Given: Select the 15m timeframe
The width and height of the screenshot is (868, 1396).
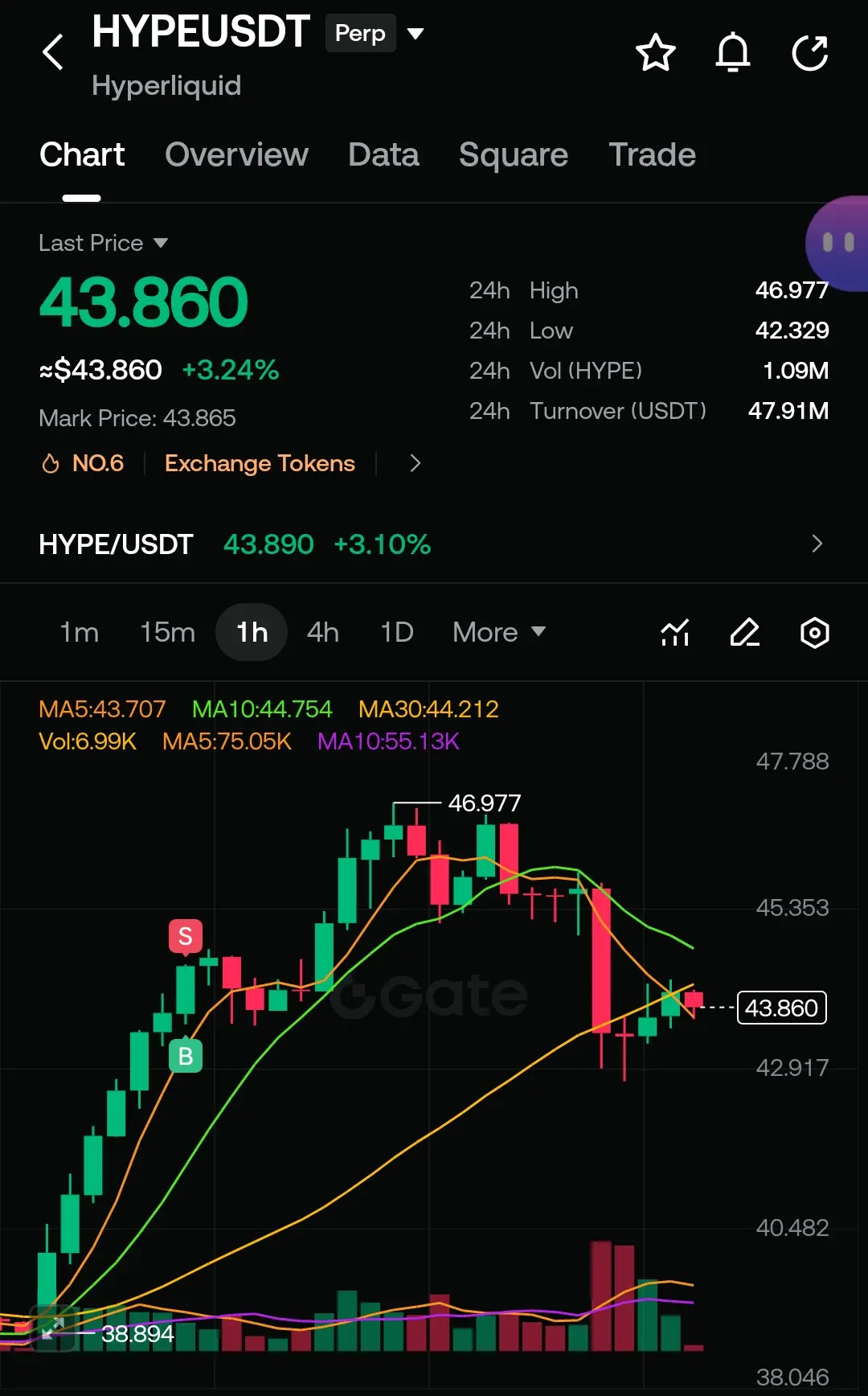Looking at the screenshot, I should 167,632.
